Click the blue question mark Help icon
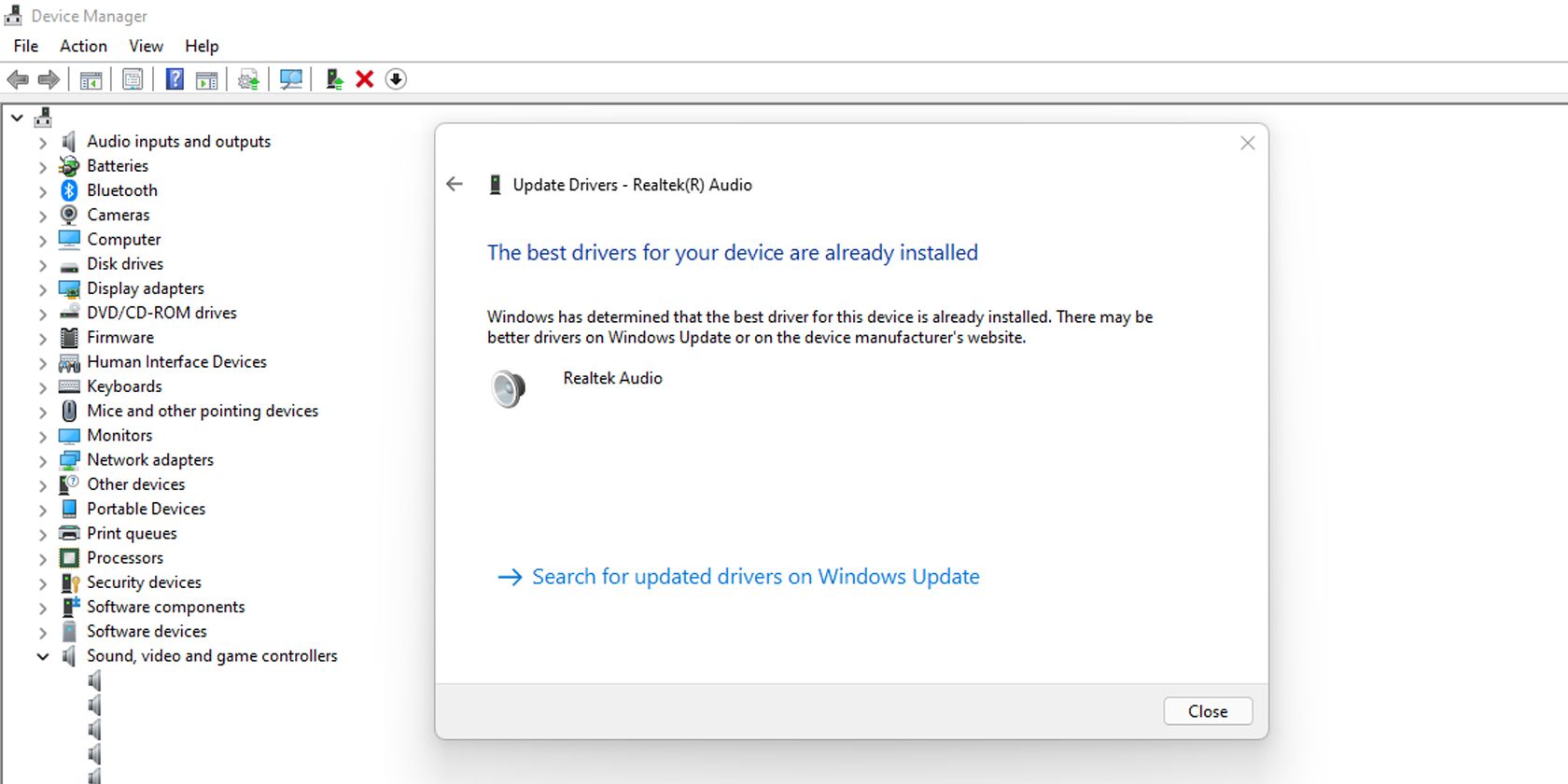The image size is (1568, 784). (175, 79)
